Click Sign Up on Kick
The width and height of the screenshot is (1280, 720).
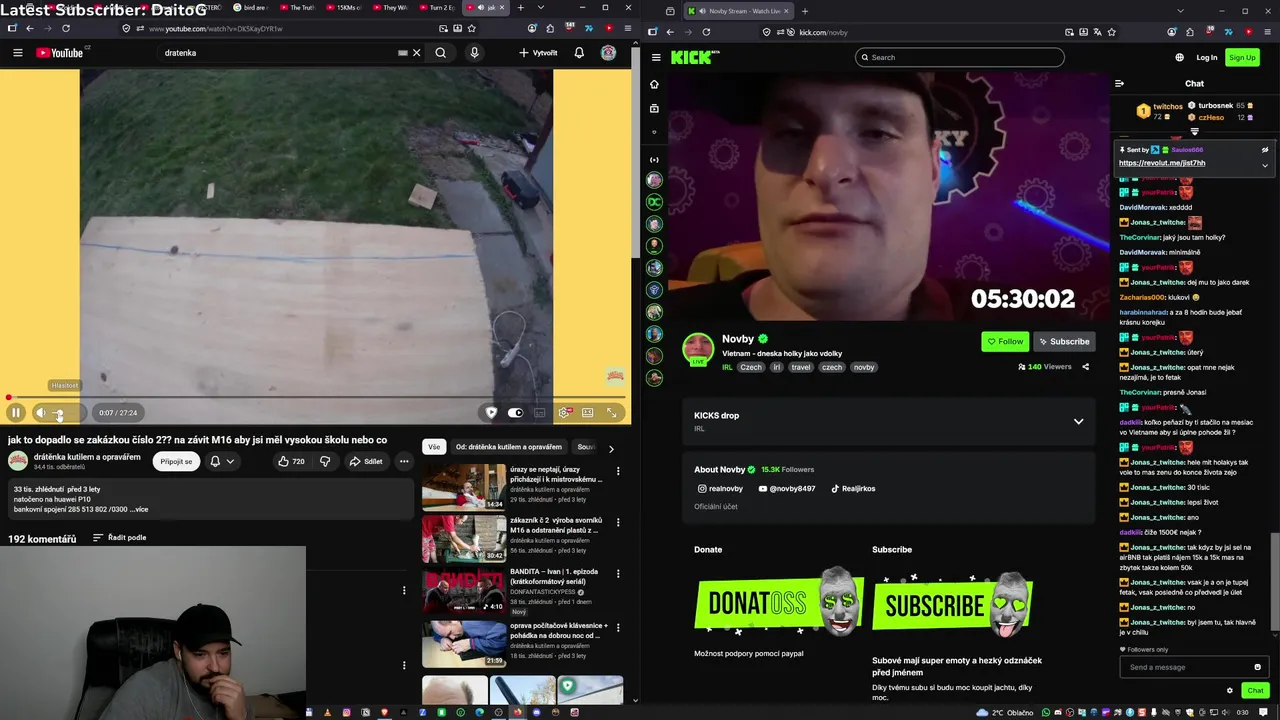pos(1242,57)
